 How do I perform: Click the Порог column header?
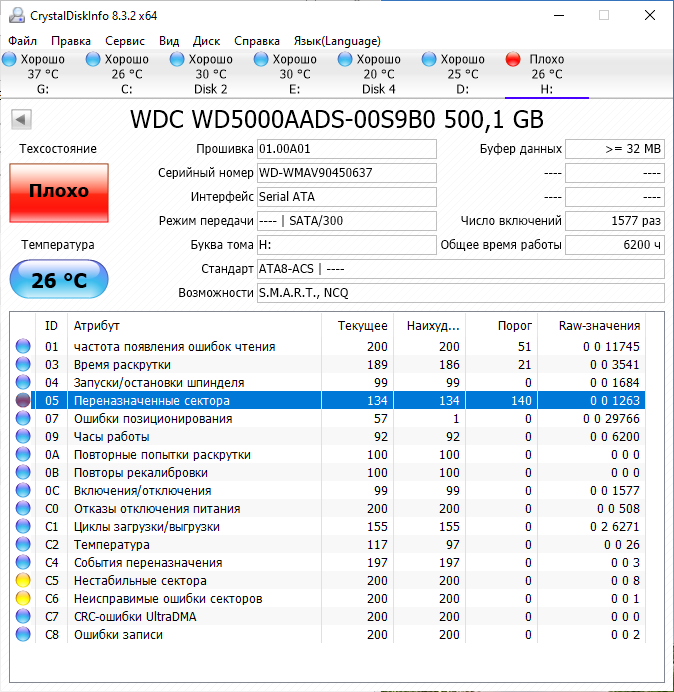[x=501, y=326]
